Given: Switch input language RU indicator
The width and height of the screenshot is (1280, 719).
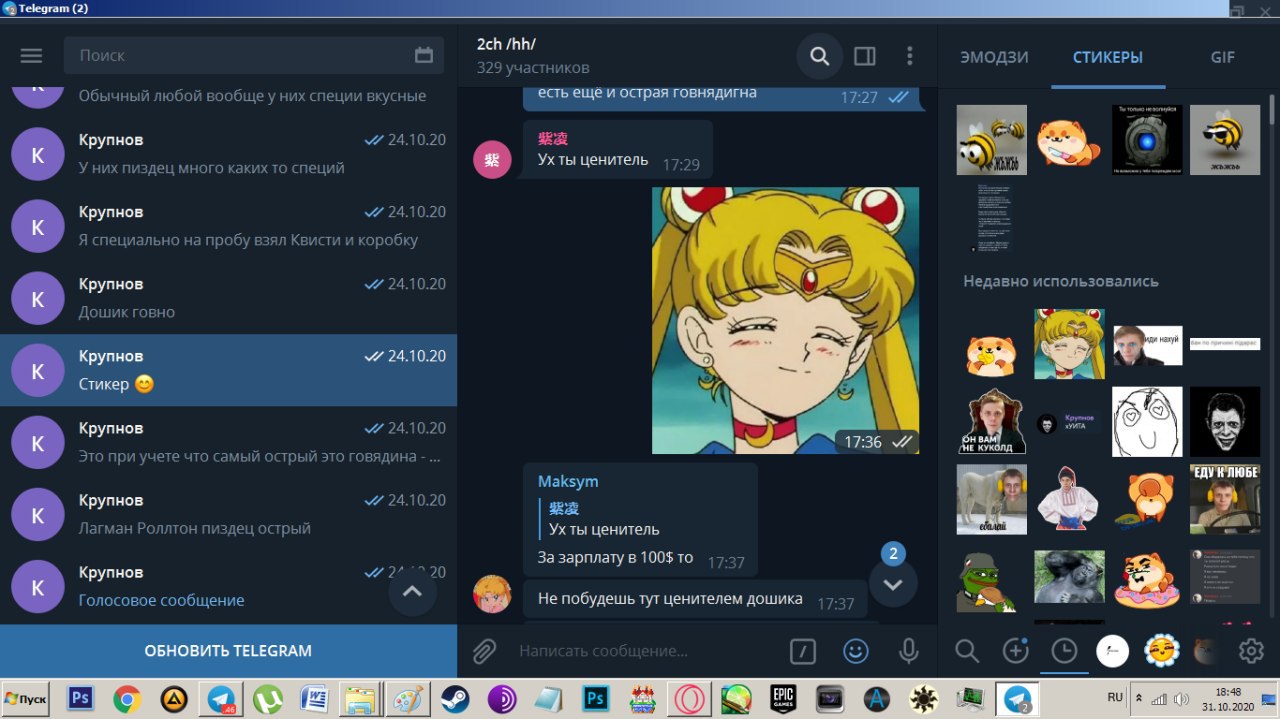Looking at the screenshot, I should [x=1115, y=696].
